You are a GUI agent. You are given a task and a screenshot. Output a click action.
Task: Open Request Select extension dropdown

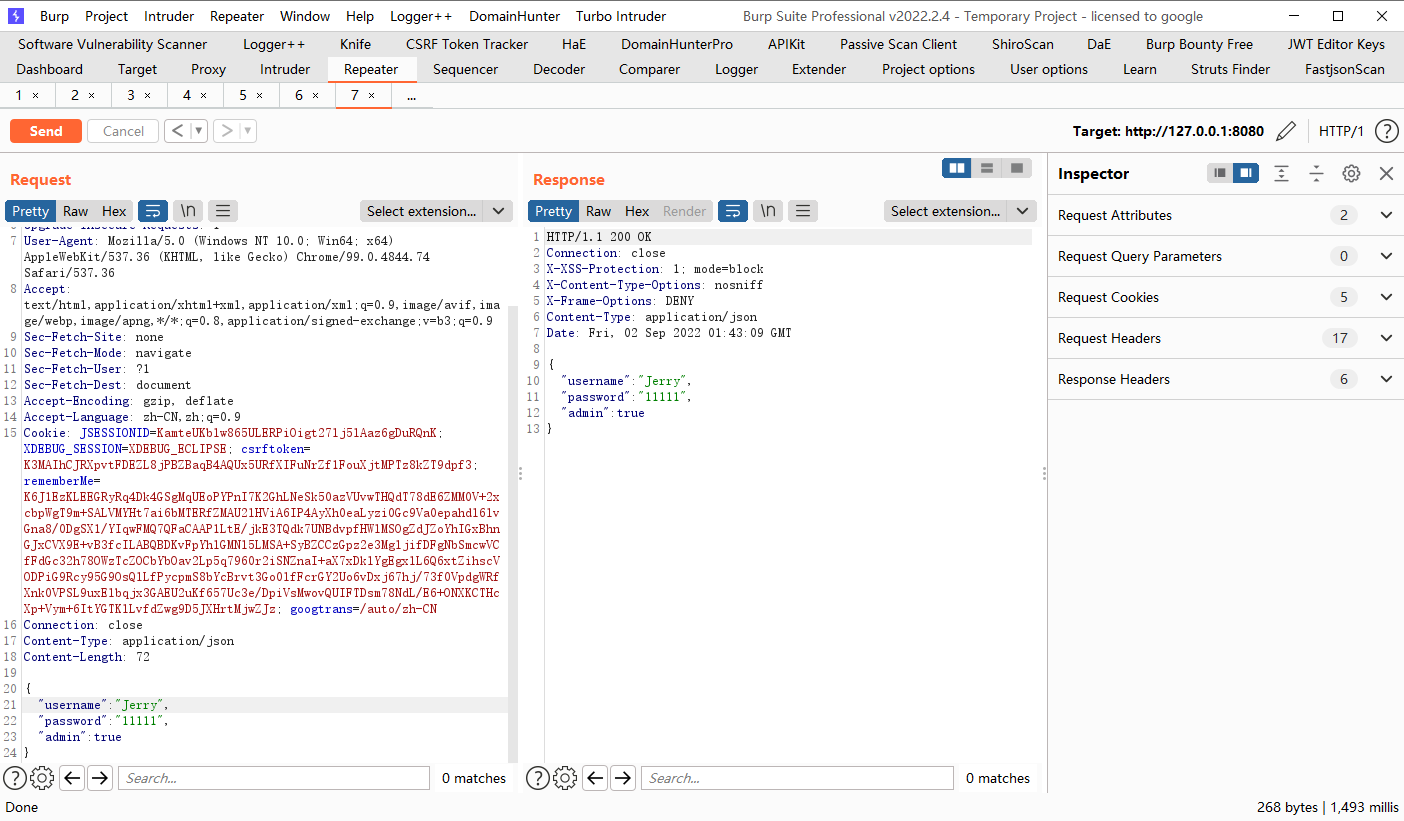pyautogui.click(x=436, y=211)
